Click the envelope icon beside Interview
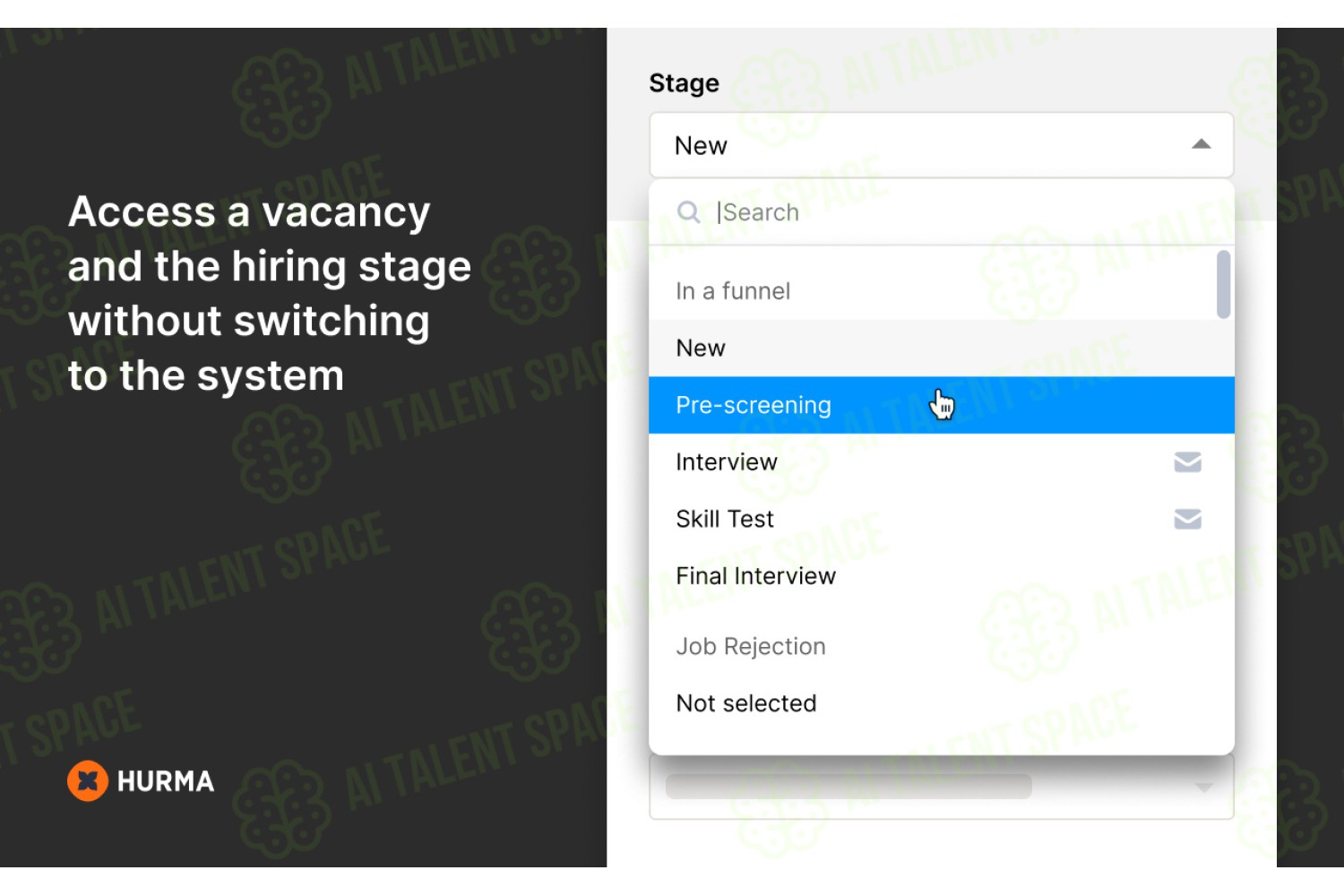1344x896 pixels. [1187, 462]
